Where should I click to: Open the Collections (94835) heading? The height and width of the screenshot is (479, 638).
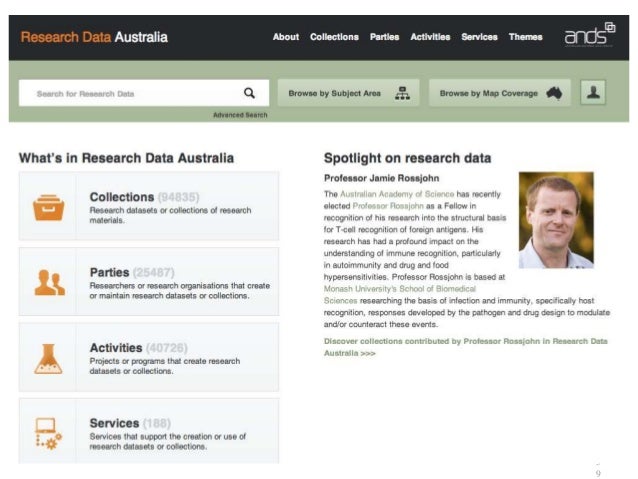pyautogui.click(x=144, y=197)
